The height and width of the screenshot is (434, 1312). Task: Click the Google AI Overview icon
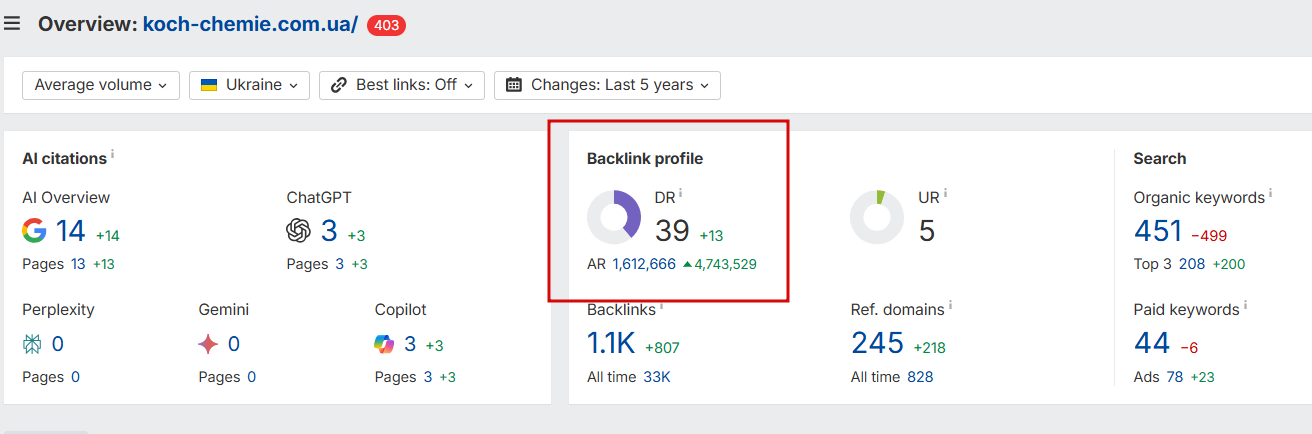pos(34,231)
